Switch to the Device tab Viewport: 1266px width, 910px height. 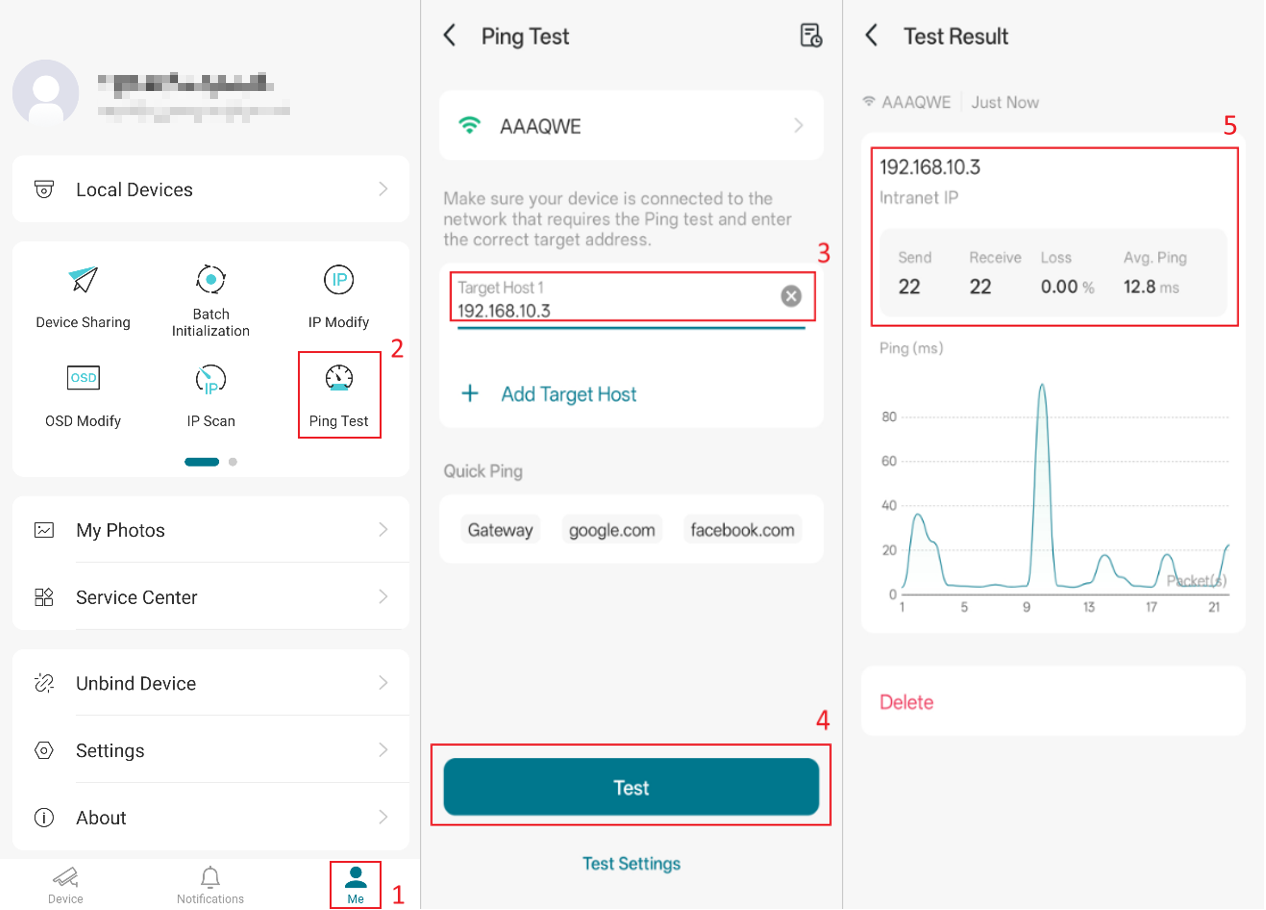click(66, 885)
